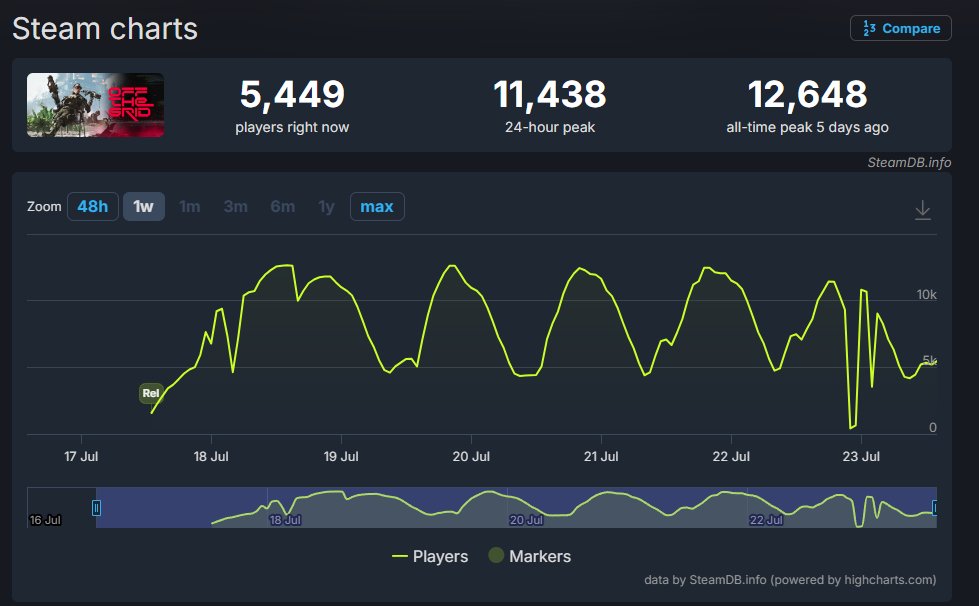The width and height of the screenshot is (979, 606).
Task: Click the 17 Jul axis label
Action: pos(81,456)
